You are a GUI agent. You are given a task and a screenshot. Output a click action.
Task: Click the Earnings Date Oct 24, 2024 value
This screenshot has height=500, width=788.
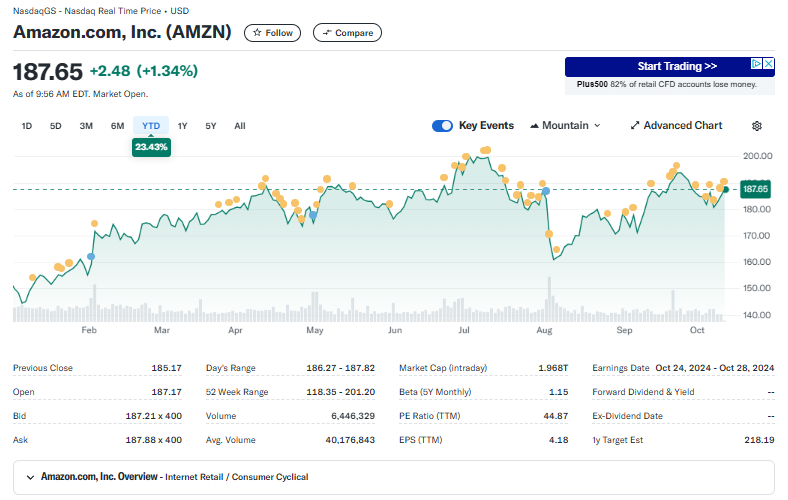[x=714, y=368]
